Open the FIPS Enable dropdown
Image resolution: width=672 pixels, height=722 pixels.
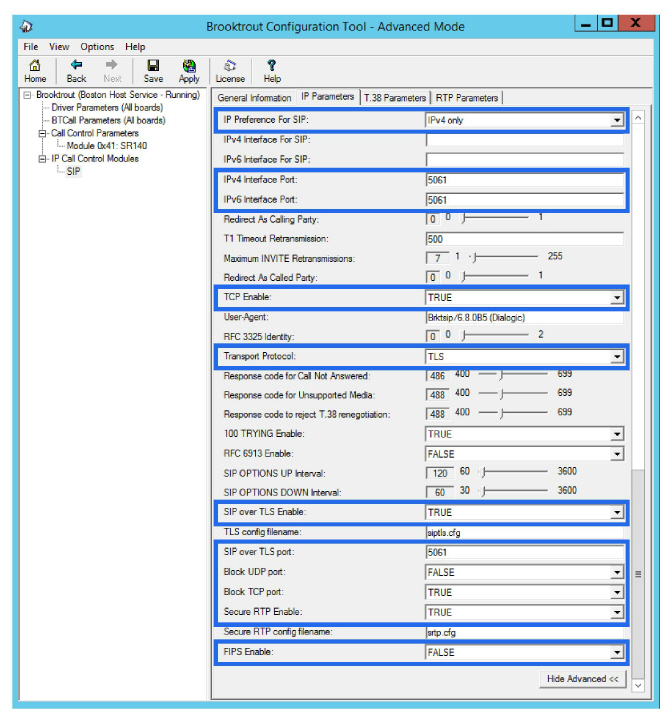click(x=617, y=653)
